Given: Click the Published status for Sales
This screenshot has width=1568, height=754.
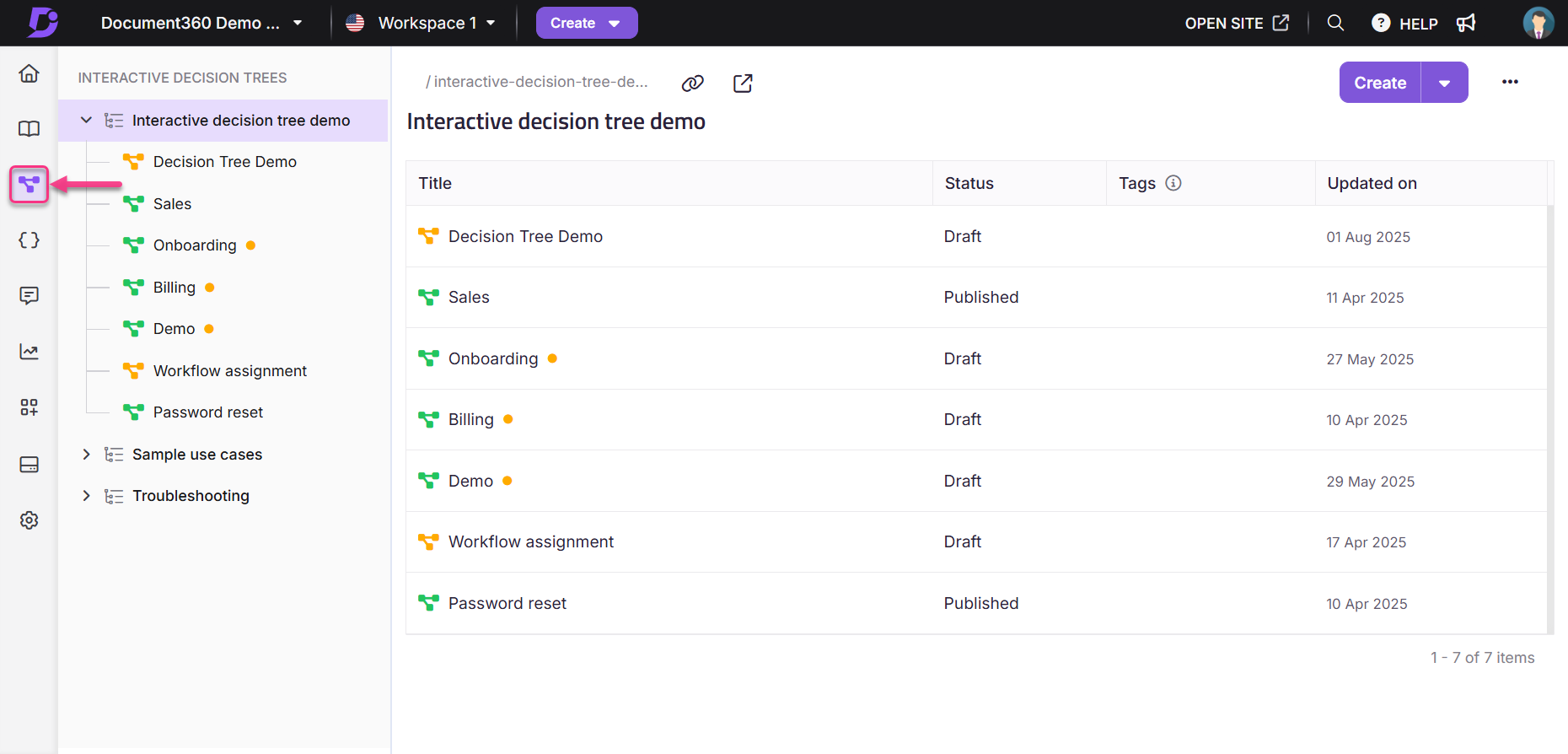Looking at the screenshot, I should (981, 297).
